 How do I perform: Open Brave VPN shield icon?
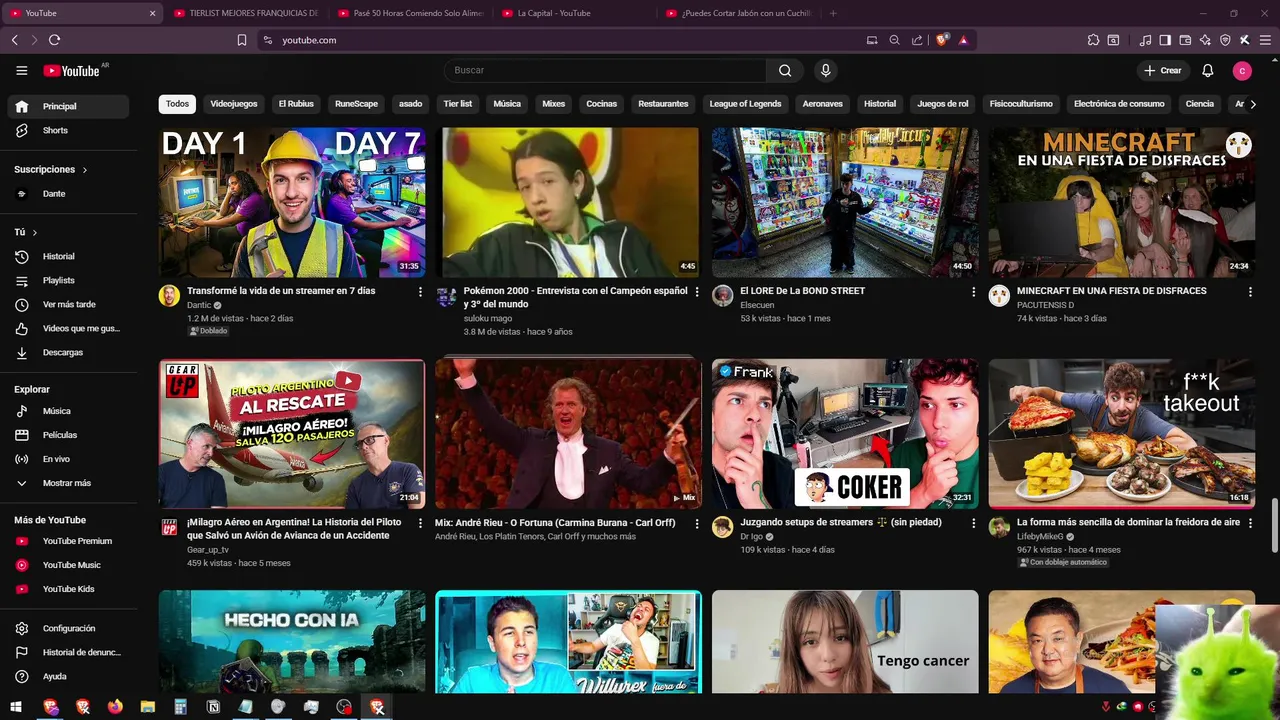click(x=1225, y=40)
